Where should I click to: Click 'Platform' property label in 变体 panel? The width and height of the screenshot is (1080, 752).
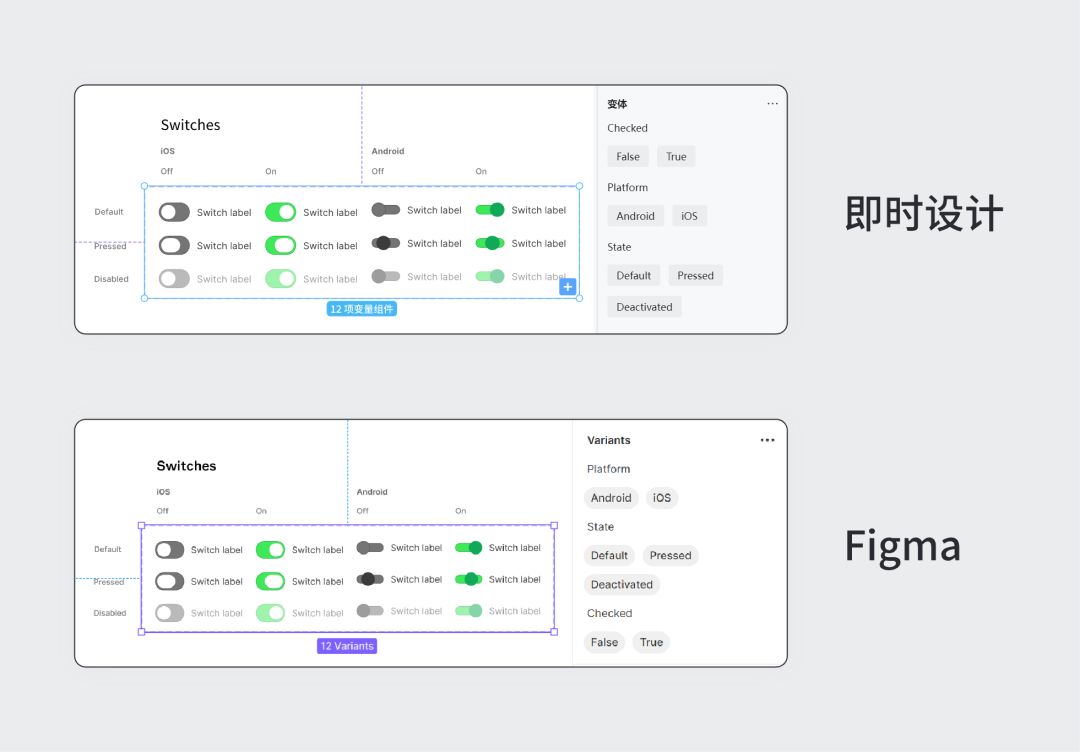click(x=627, y=187)
